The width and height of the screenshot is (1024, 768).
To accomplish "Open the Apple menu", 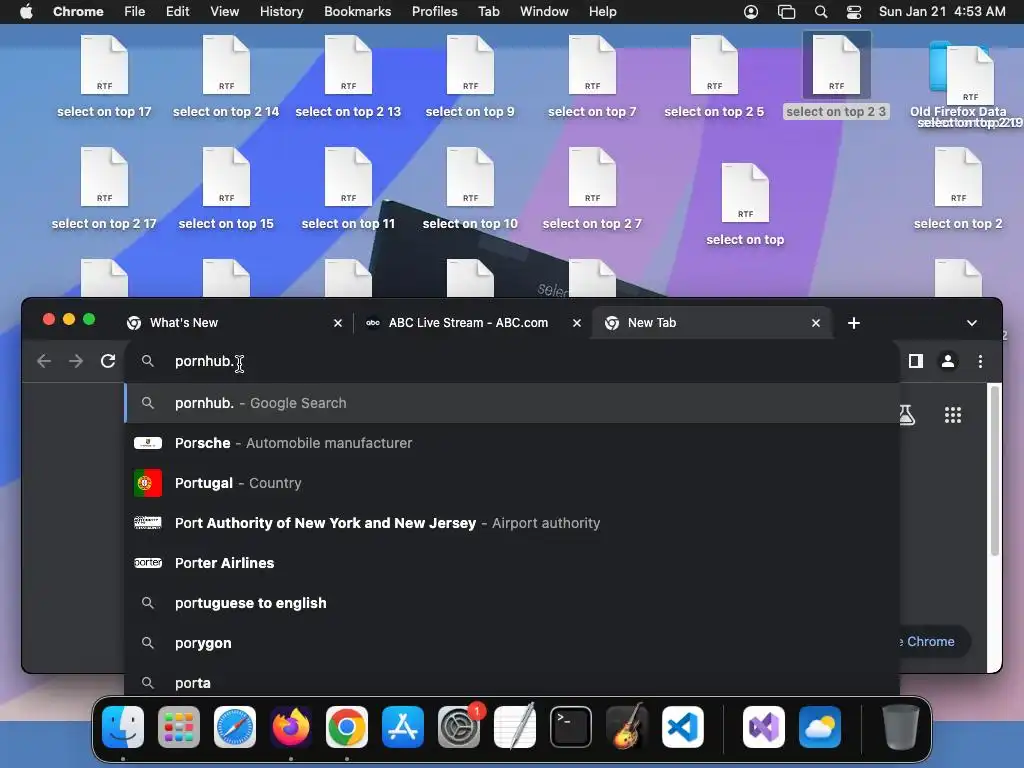I will point(26,11).
